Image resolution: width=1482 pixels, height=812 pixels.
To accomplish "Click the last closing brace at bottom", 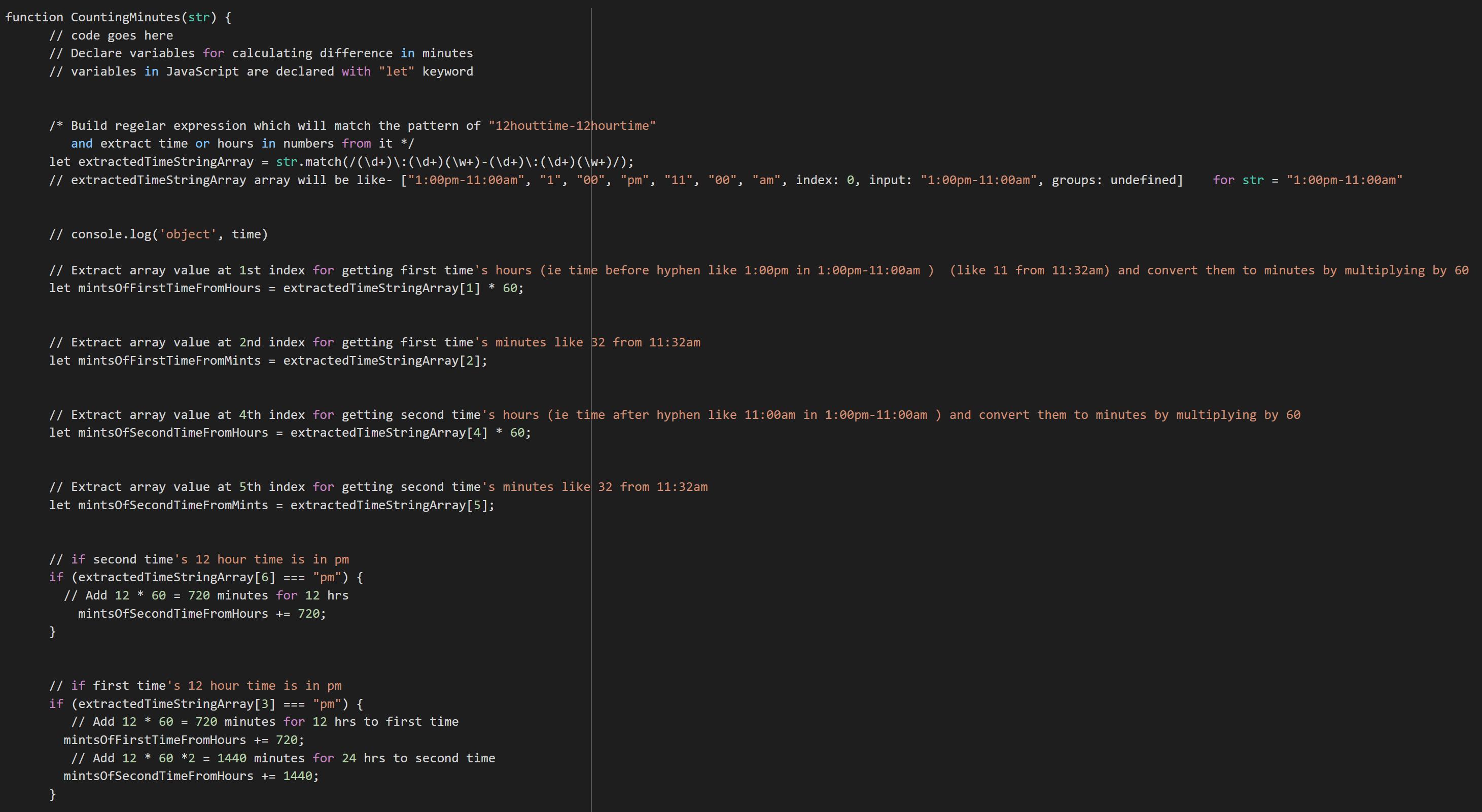I will (53, 794).
